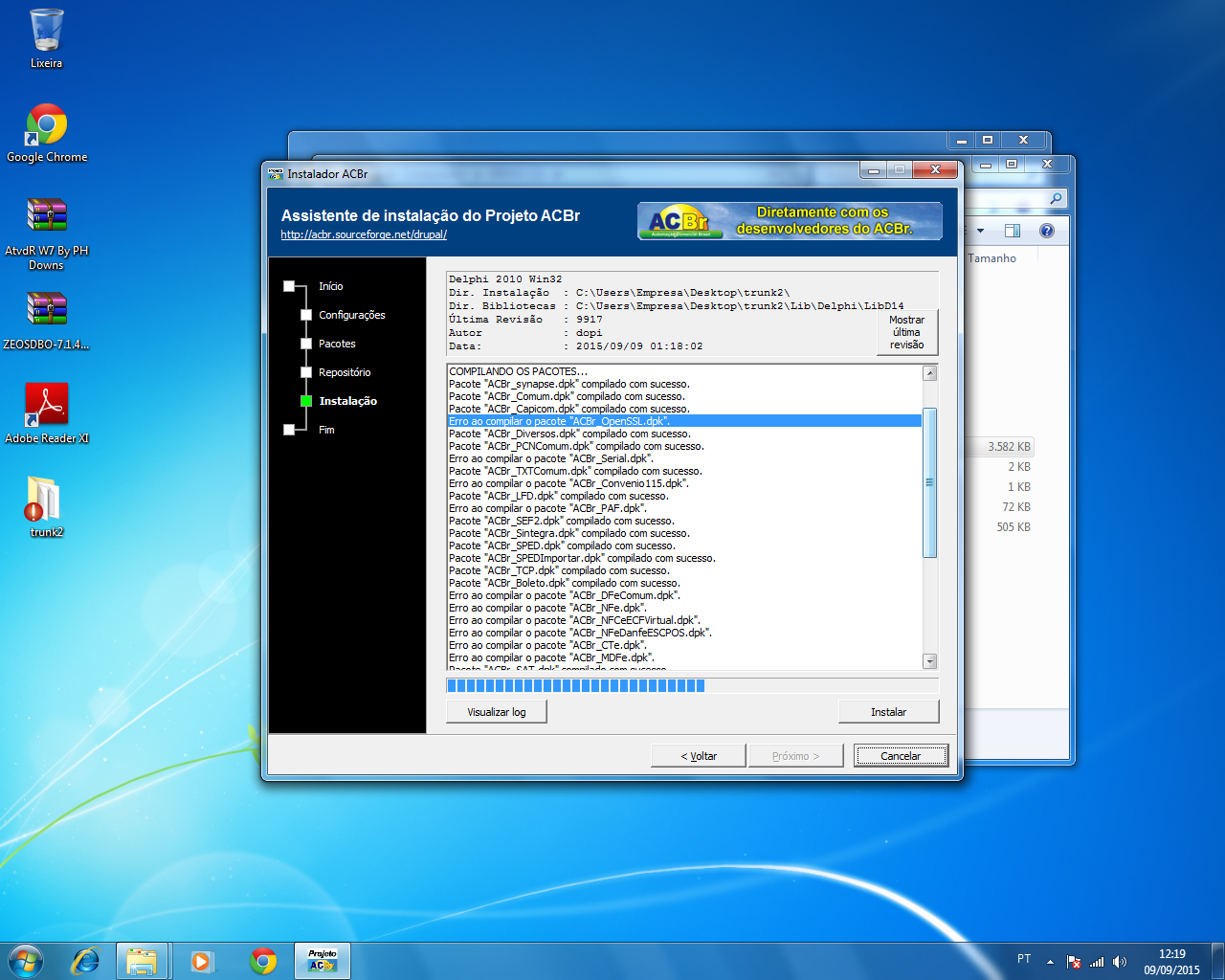Select the Adobe Reader XI desktop icon

pyautogui.click(x=46, y=413)
